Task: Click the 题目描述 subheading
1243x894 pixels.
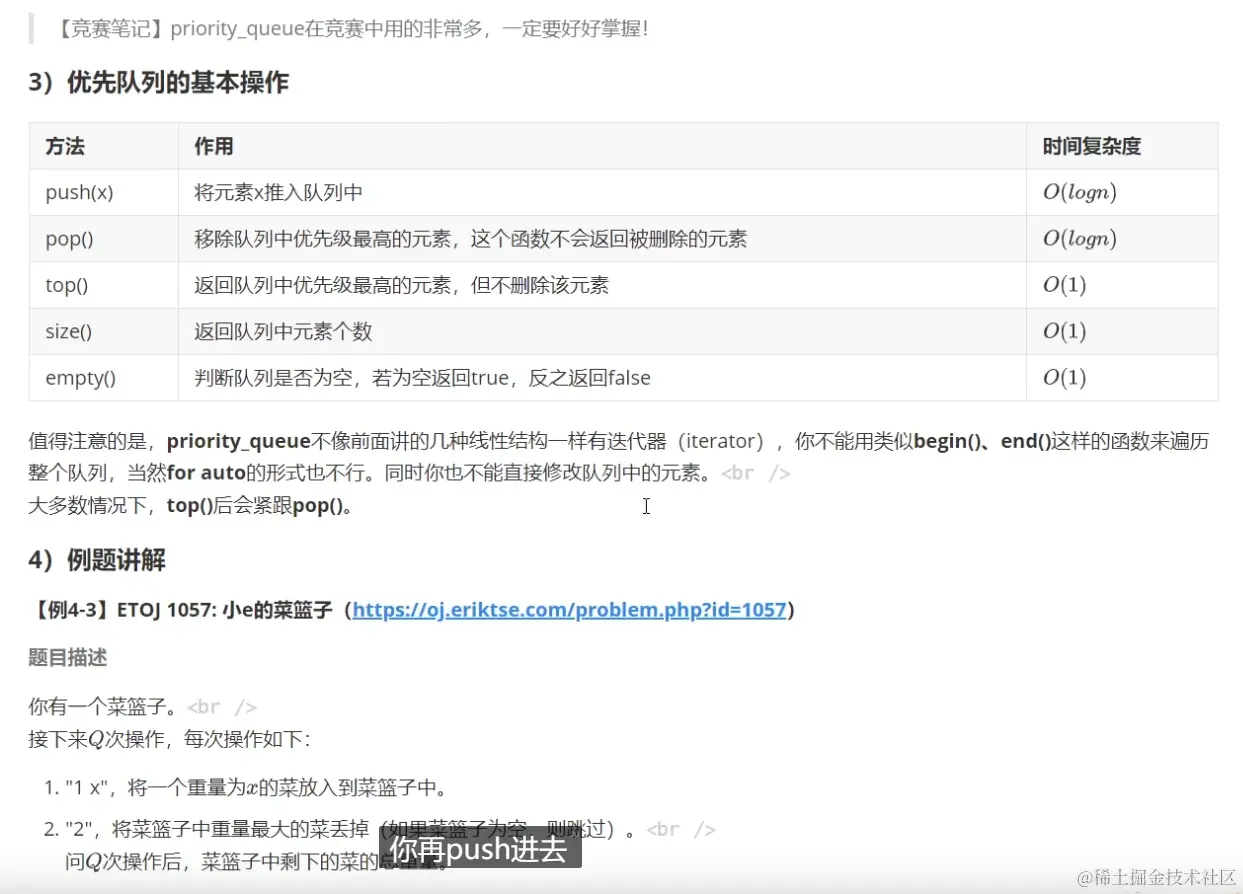Action: (x=68, y=657)
